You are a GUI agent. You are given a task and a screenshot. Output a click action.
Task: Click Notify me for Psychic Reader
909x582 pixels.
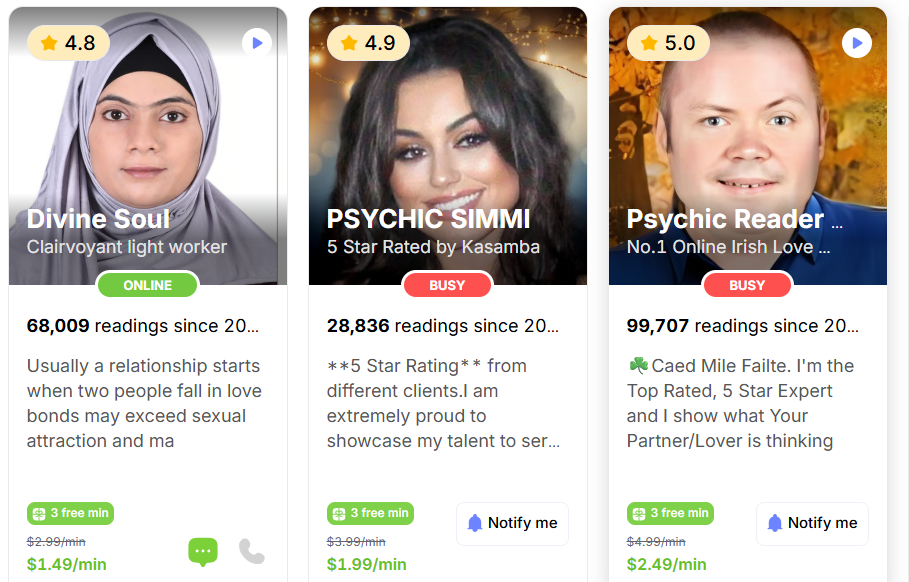pos(812,523)
